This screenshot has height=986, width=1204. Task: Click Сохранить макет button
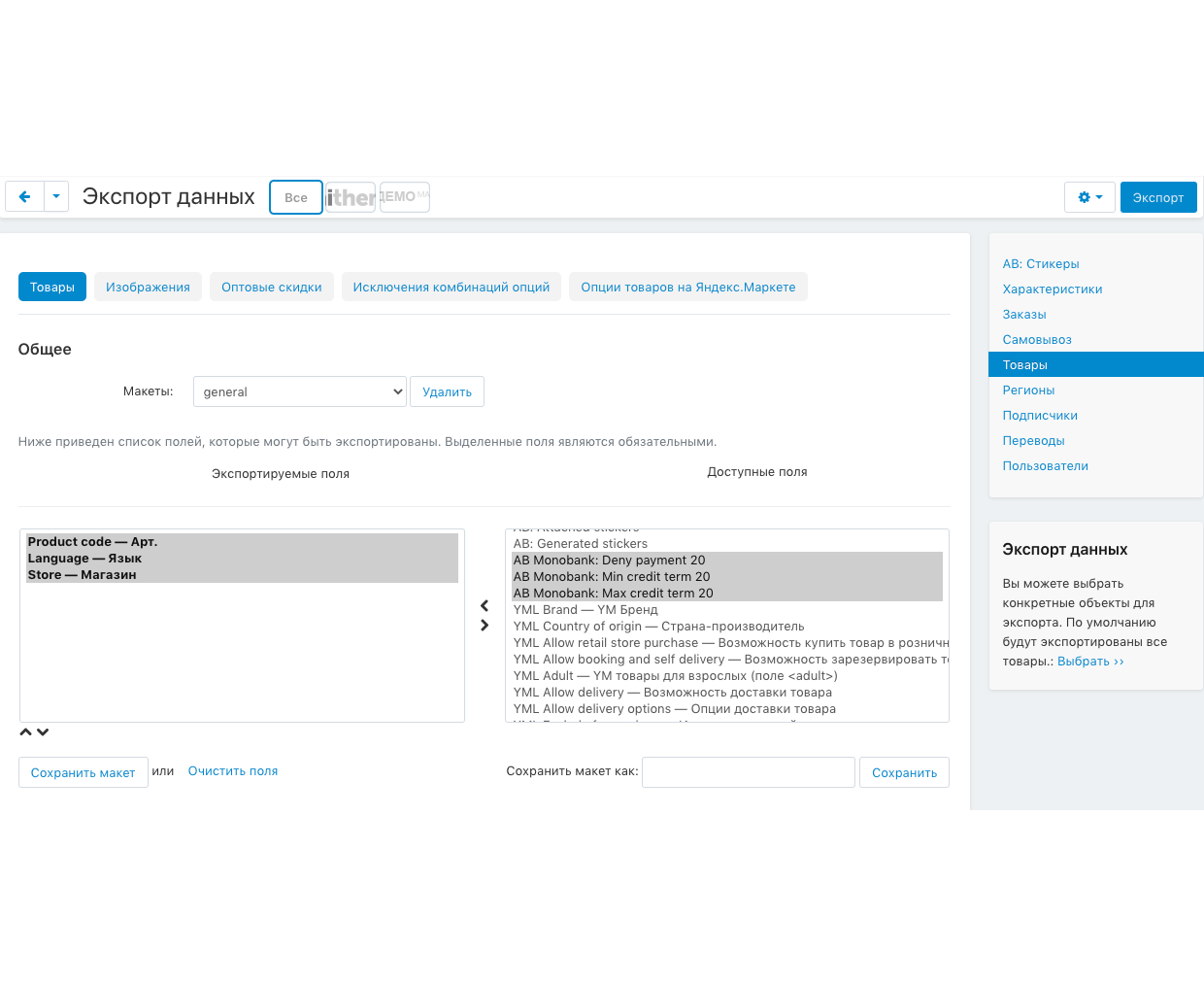click(84, 772)
